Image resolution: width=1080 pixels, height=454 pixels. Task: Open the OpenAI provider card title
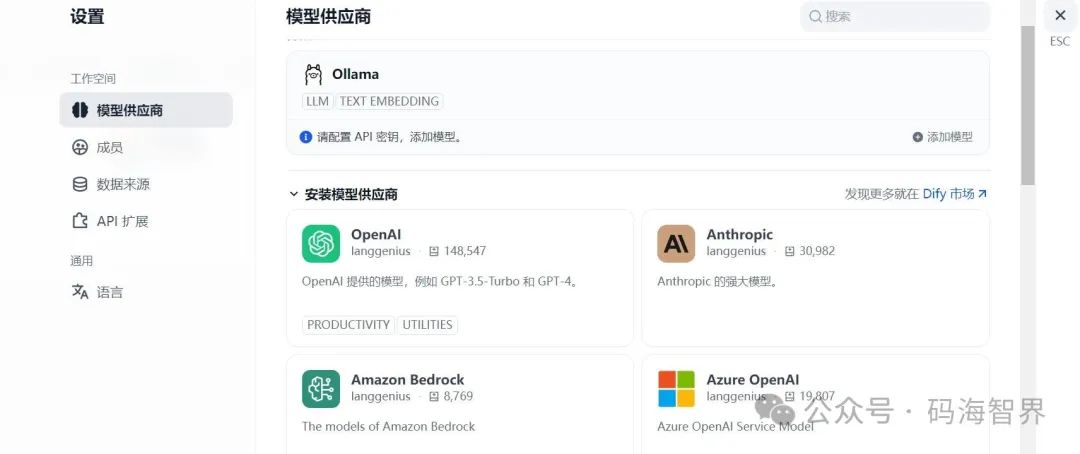click(x=376, y=235)
